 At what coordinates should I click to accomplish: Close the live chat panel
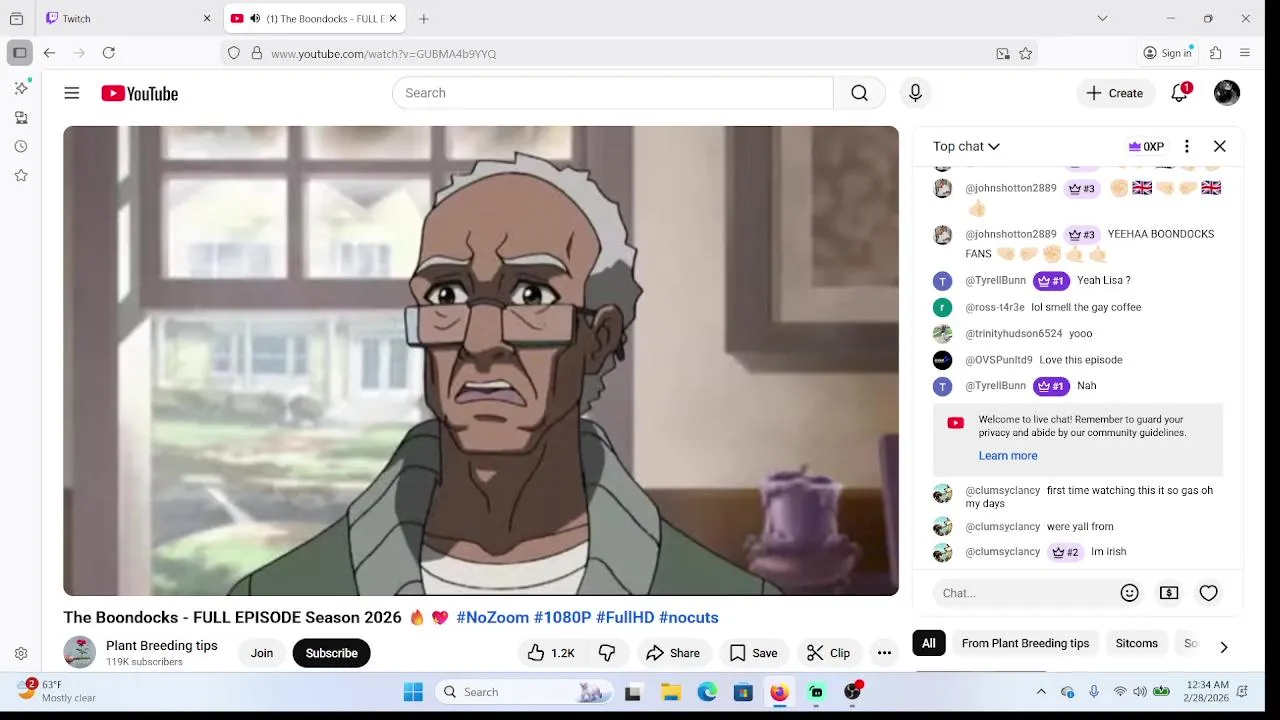click(1220, 146)
